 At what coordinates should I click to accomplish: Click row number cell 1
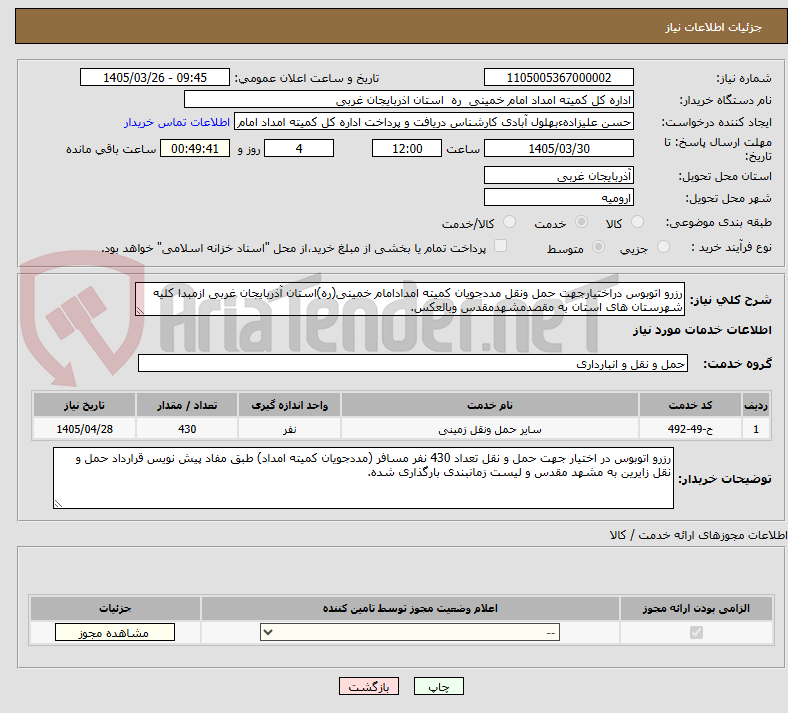756,429
